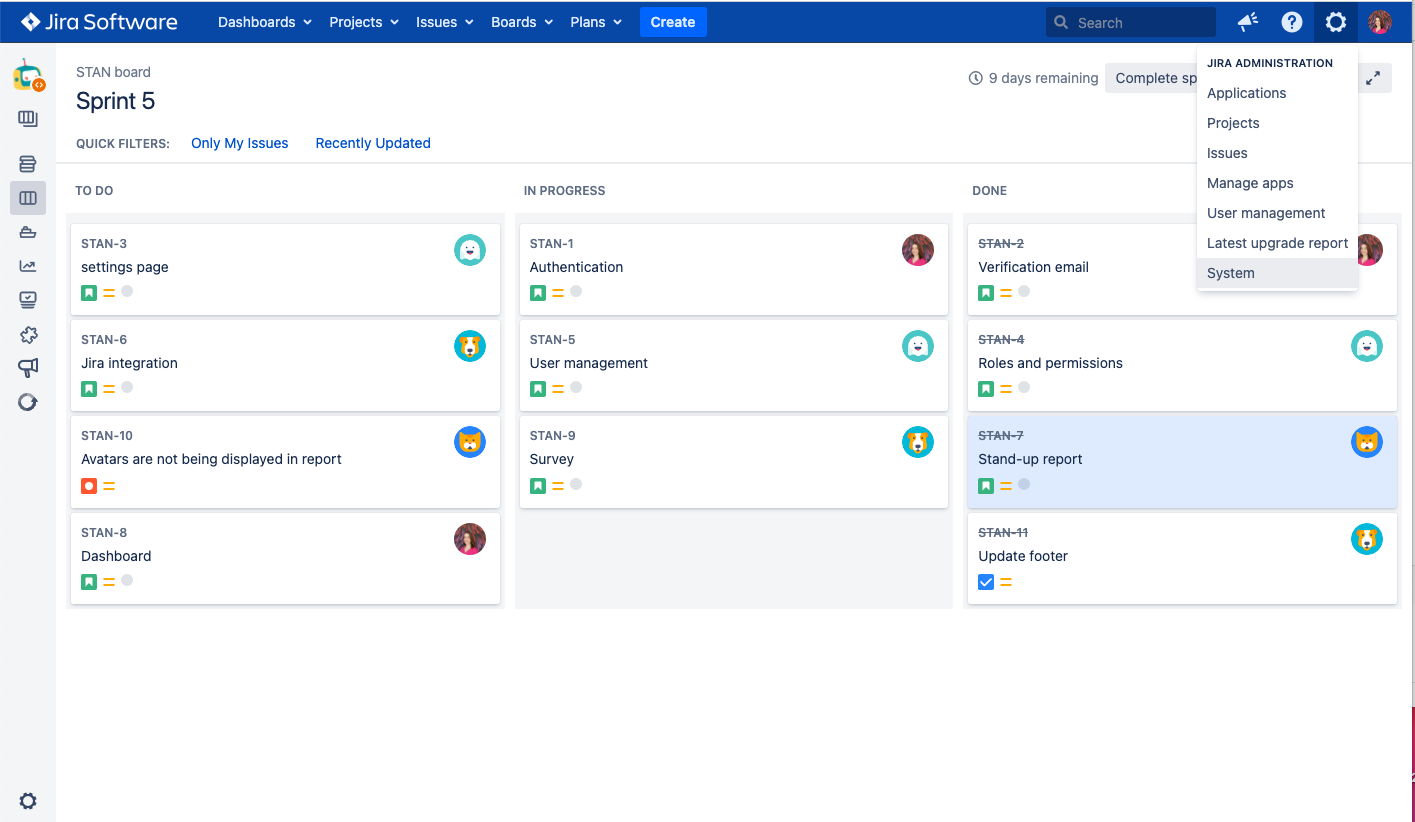Screen dimensions: 1415x822
Task: Open the user profile avatar in top bar
Action: click(1380, 22)
